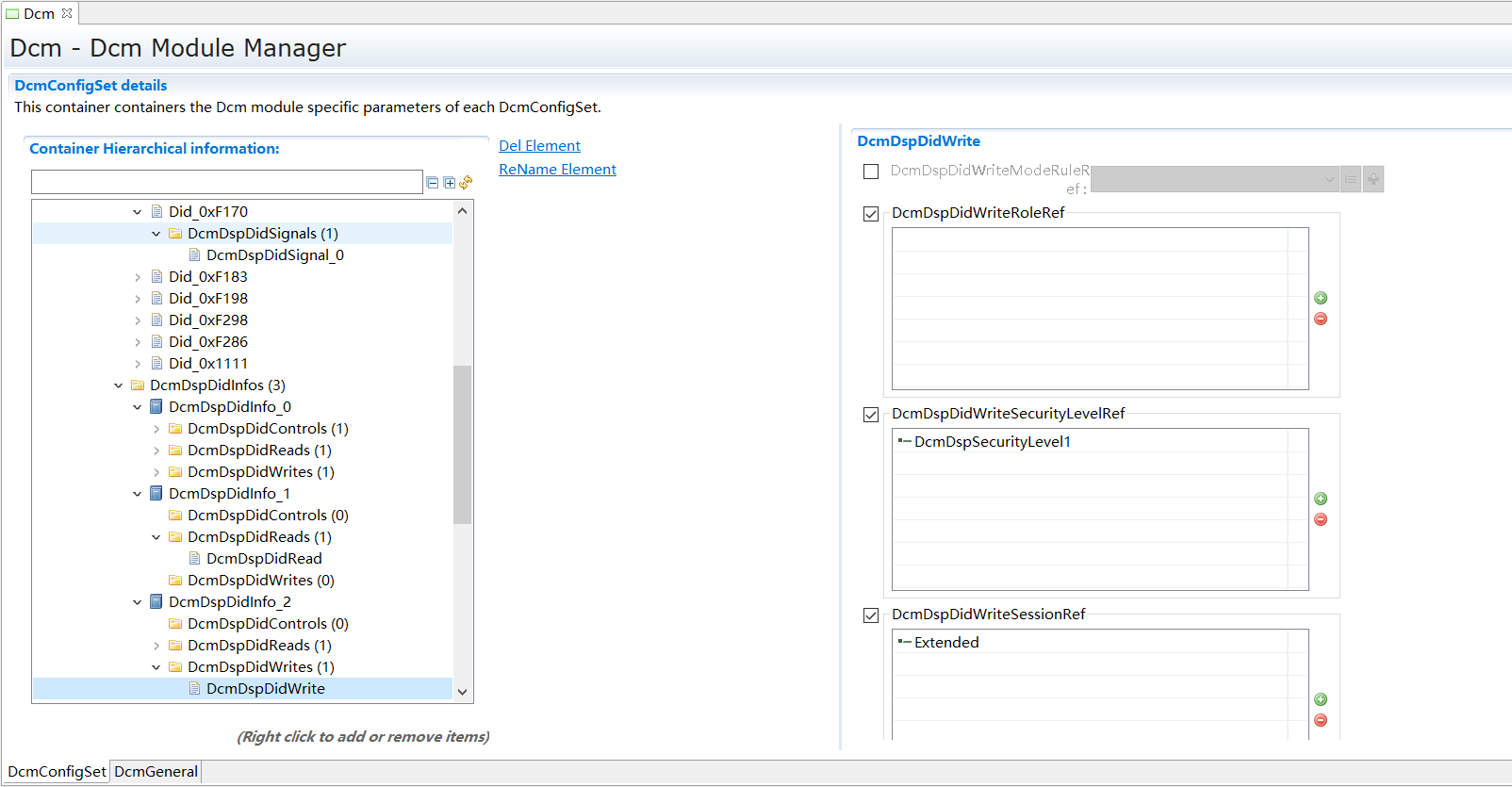Collapse the DcmDspDidInfos folder
The width and height of the screenshot is (1512, 787).
point(119,385)
